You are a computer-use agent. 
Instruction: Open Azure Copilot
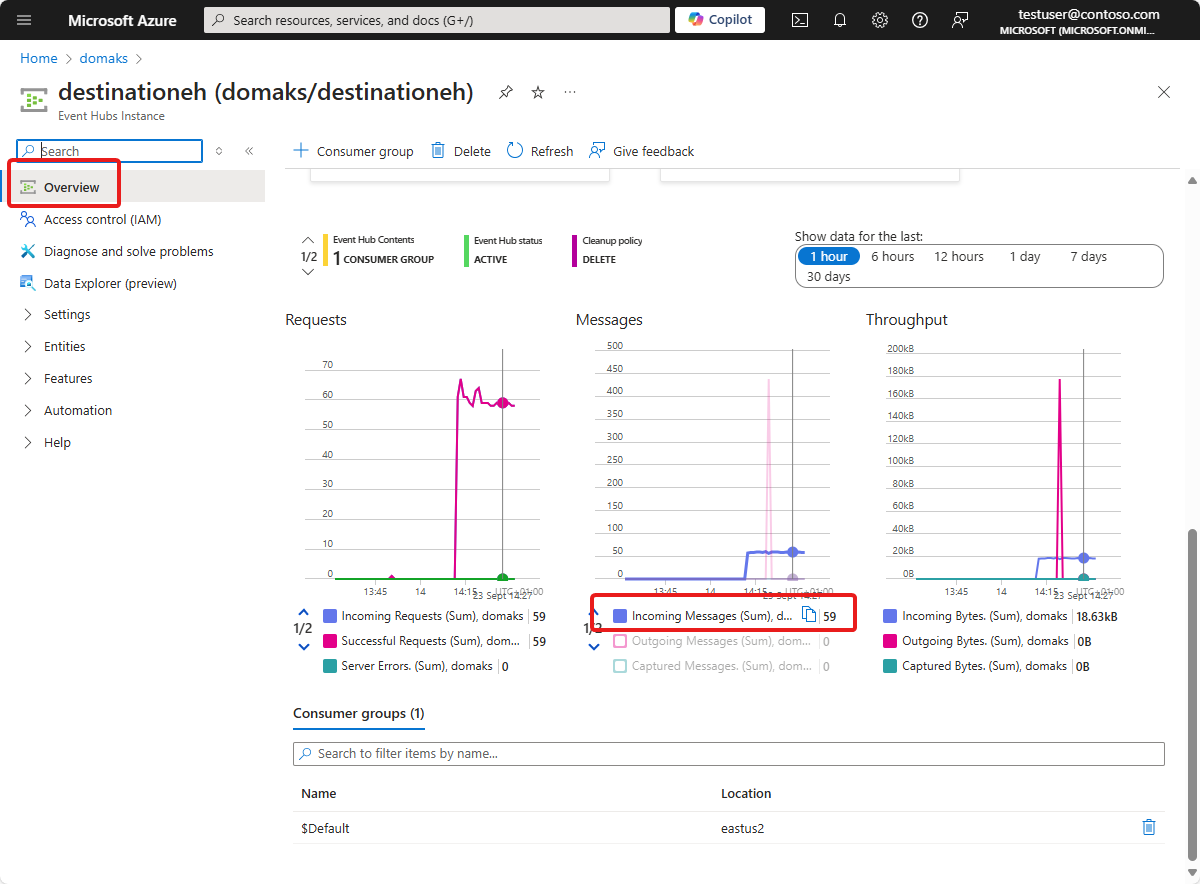pos(719,19)
